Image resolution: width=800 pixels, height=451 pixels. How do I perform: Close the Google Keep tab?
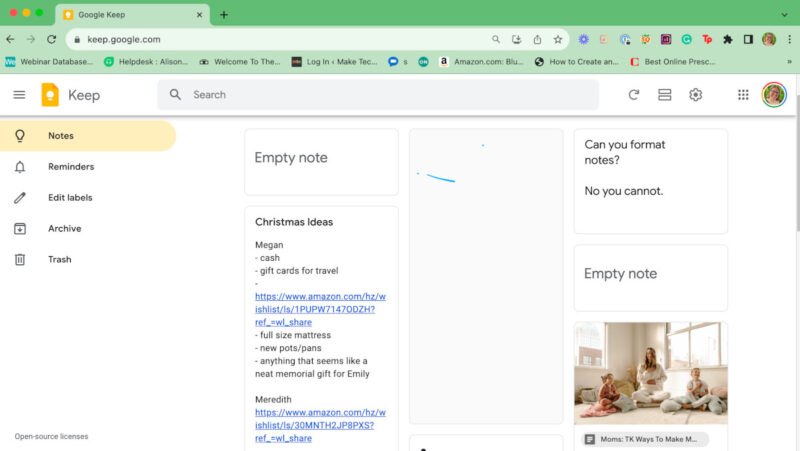[x=199, y=15]
